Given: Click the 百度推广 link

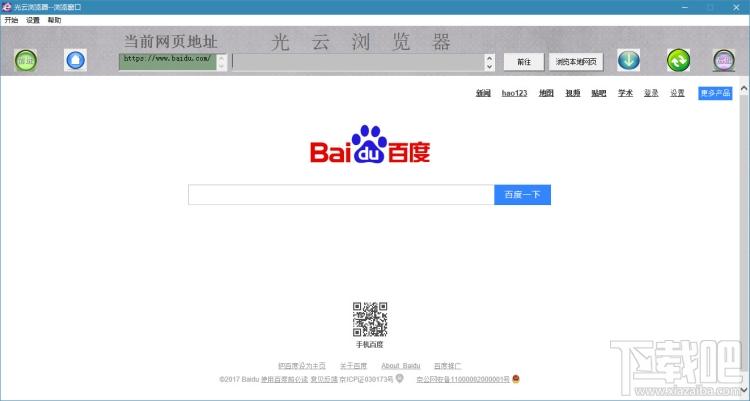Looking at the screenshot, I should [448, 366].
